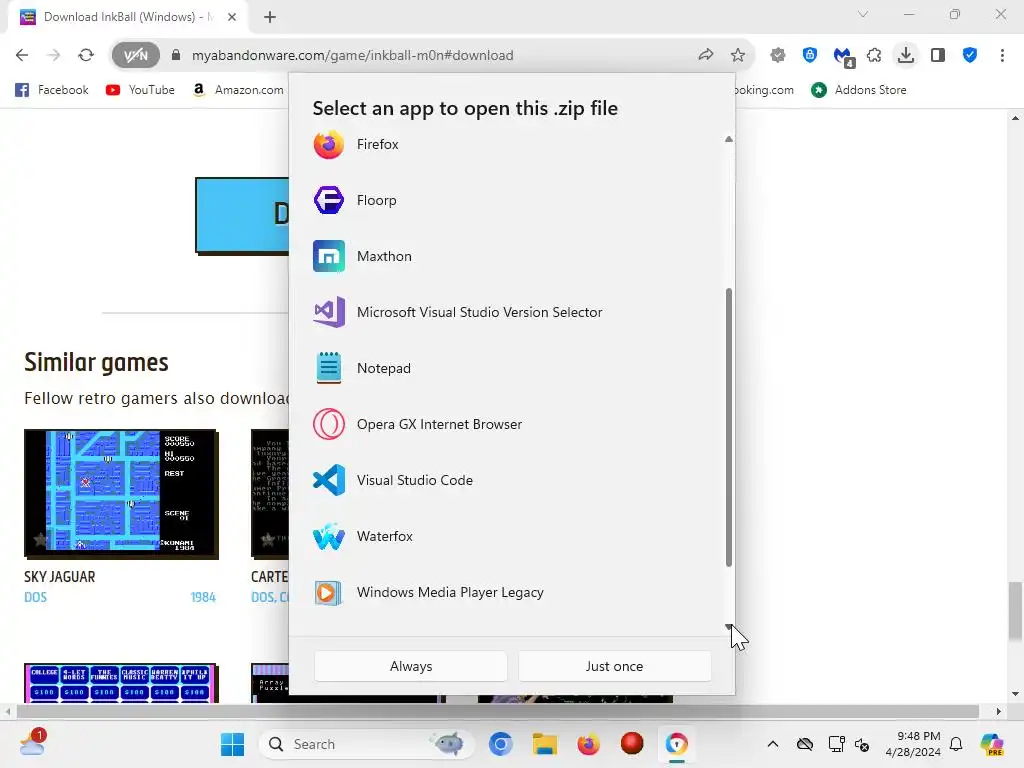Screen dimensions: 1024x768
Task: Click the DOS platform link under Sky Jaguar
Action: [x=35, y=597]
